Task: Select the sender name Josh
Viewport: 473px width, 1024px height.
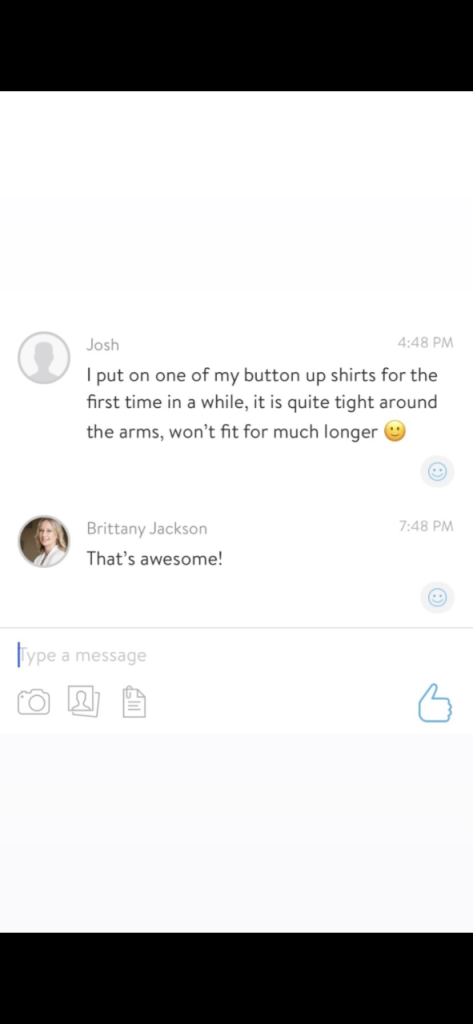Action: (103, 345)
